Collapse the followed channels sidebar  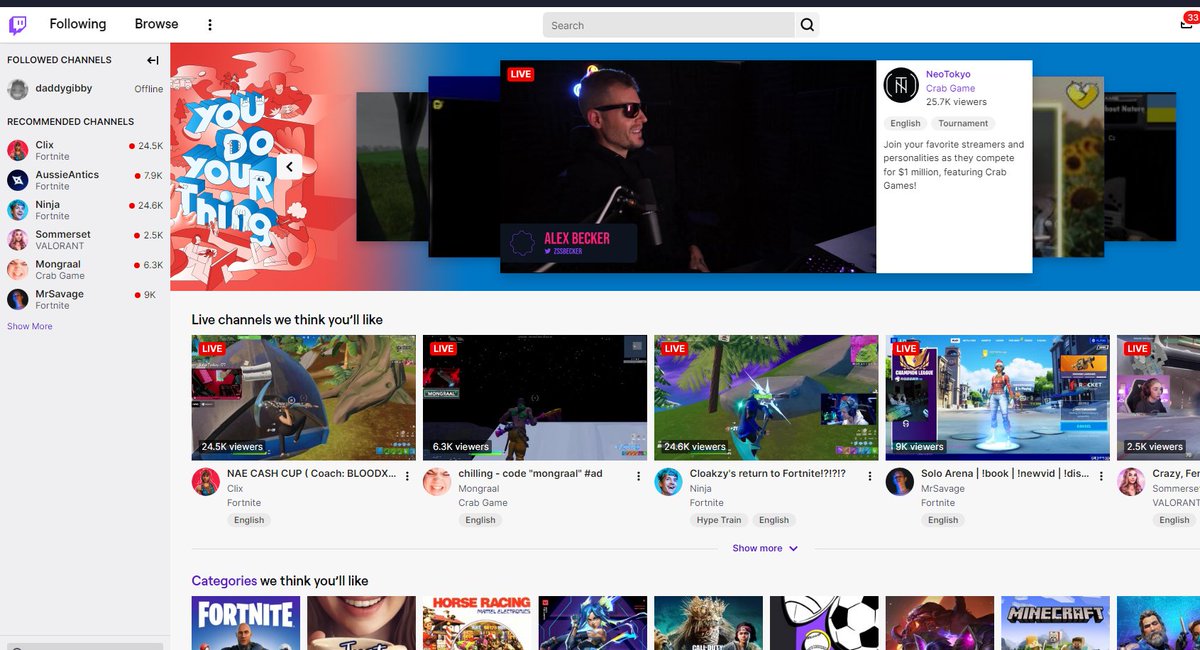click(152, 60)
